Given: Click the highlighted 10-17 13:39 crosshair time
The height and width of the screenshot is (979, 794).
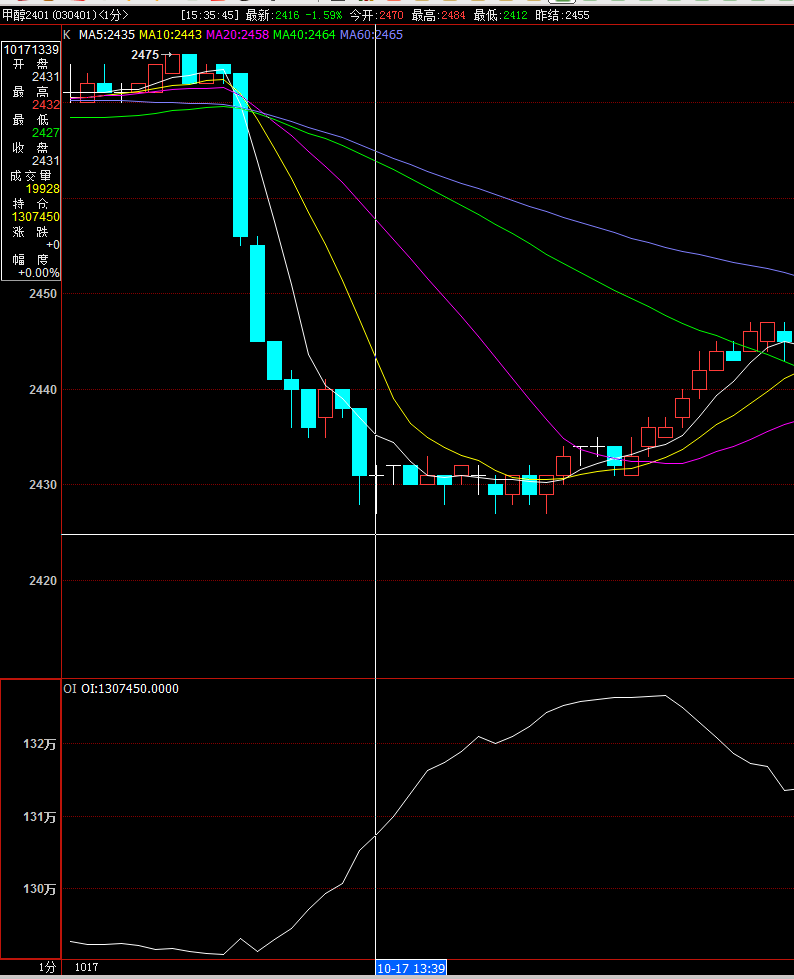Looking at the screenshot, I should pos(411,968).
